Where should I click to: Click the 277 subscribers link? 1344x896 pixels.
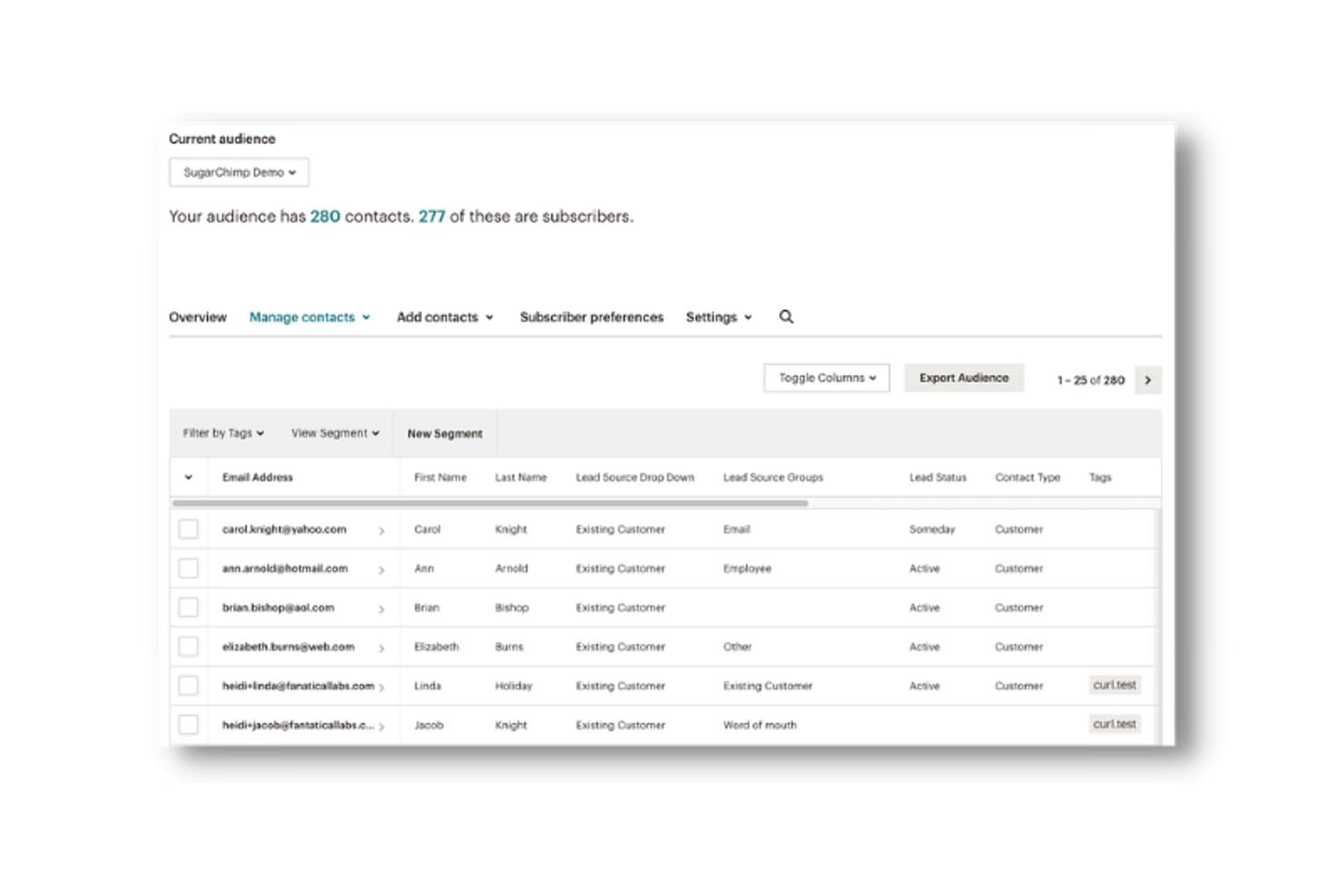coord(432,217)
